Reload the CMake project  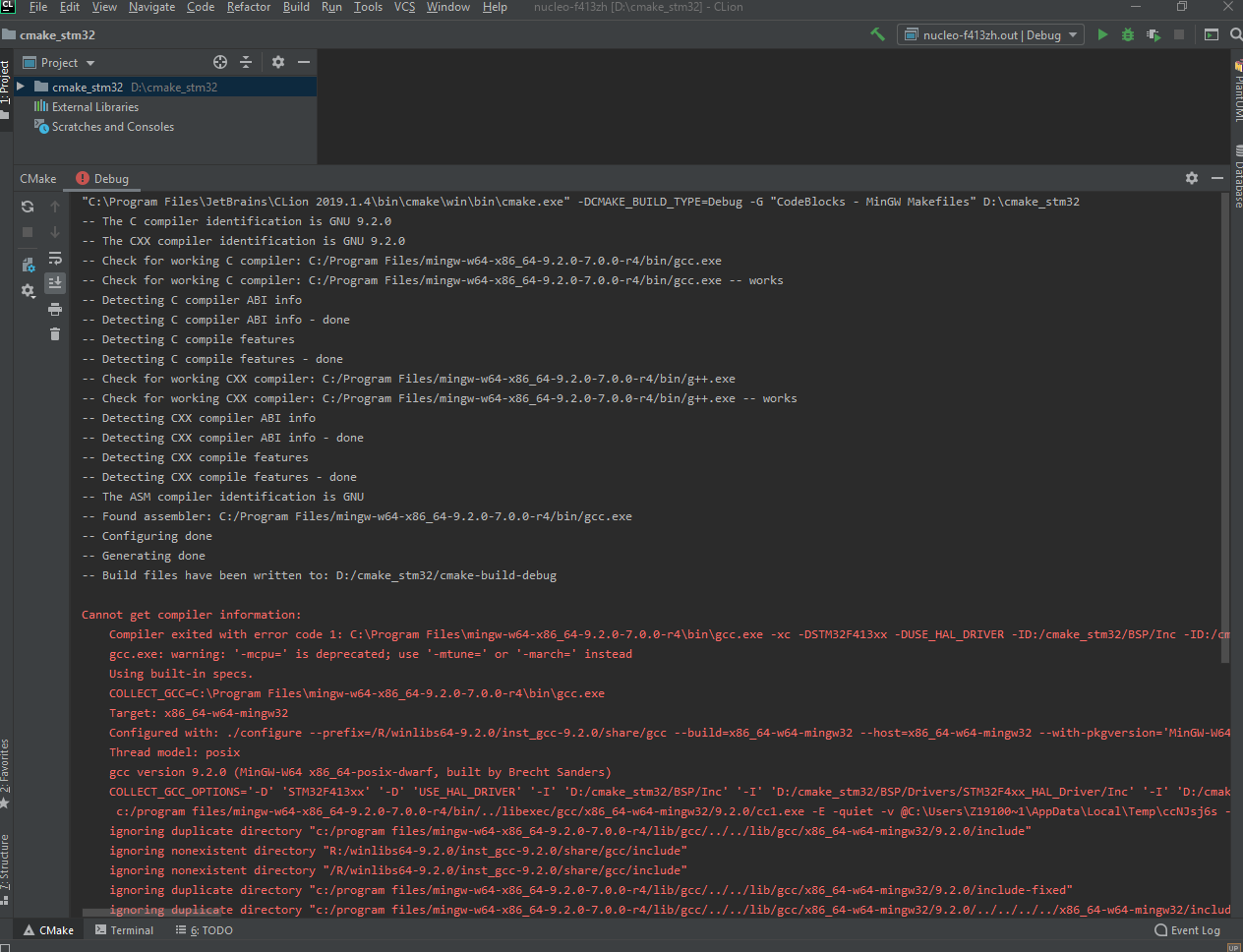28,207
